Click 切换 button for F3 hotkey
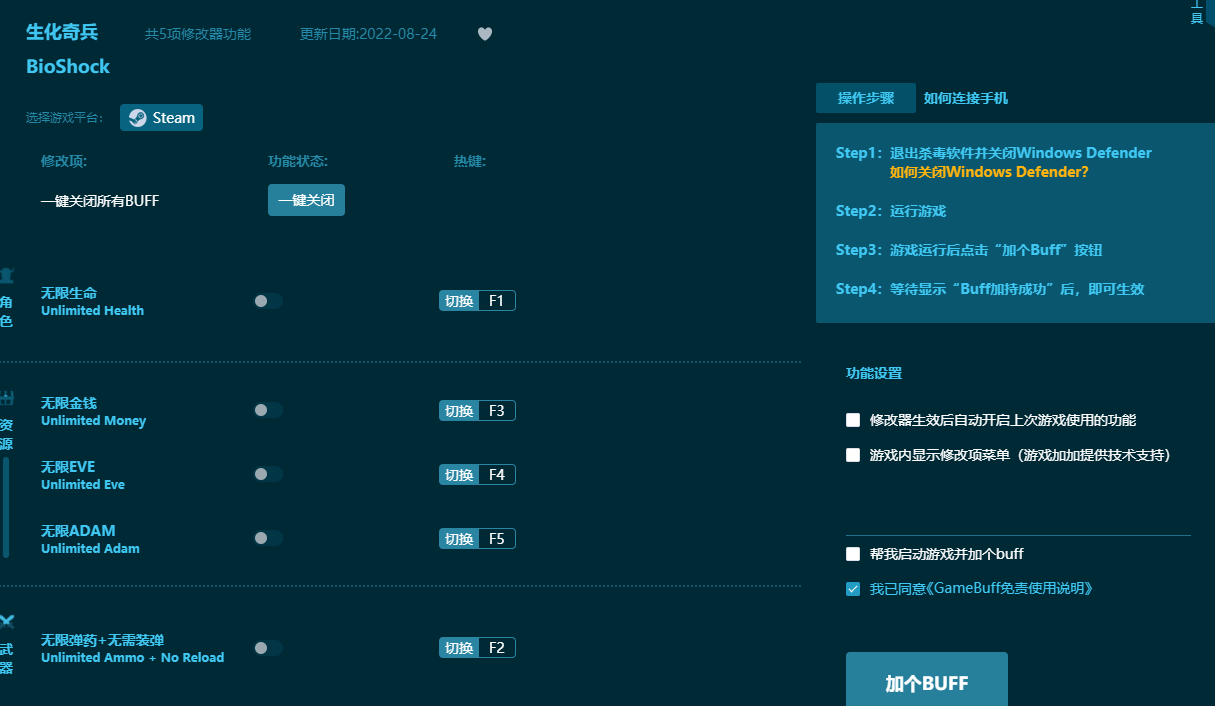The height and width of the screenshot is (706, 1215). click(x=459, y=410)
